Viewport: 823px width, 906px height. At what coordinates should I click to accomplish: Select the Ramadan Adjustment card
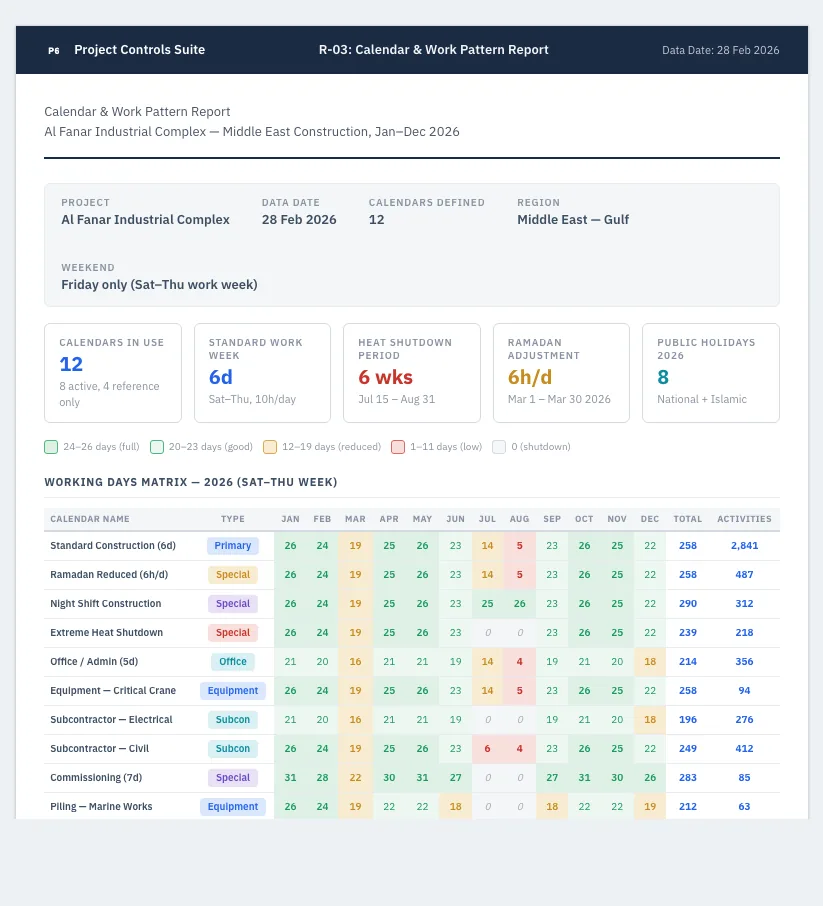561,373
